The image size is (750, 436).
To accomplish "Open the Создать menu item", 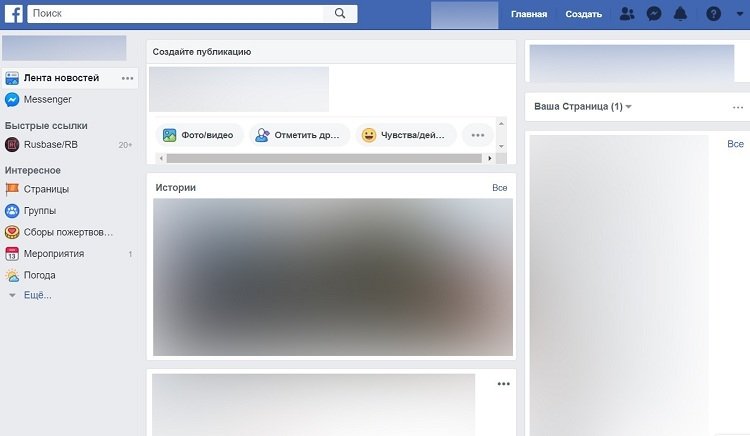I will click(x=584, y=14).
